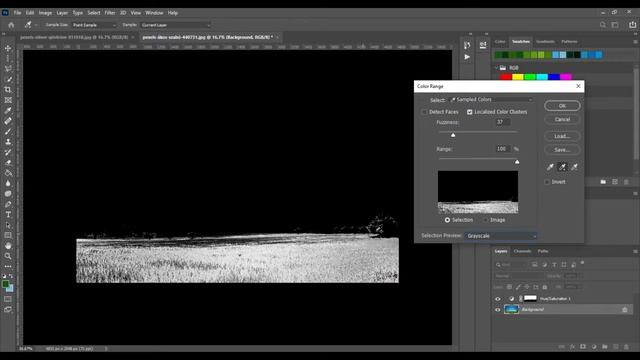Pick the Eraser tool
The height and width of the screenshot is (360, 640).
click(8, 162)
